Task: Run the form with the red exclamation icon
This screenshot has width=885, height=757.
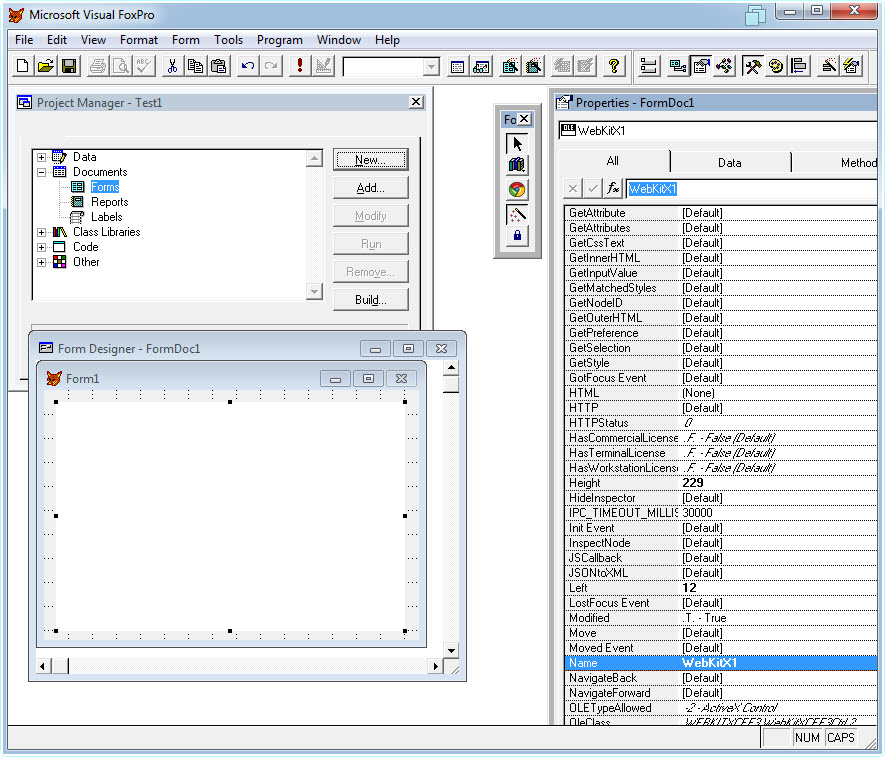Action: pyautogui.click(x=300, y=67)
